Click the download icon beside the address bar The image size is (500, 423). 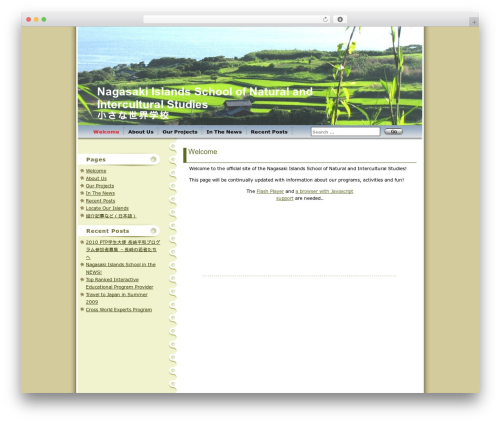tap(340, 19)
